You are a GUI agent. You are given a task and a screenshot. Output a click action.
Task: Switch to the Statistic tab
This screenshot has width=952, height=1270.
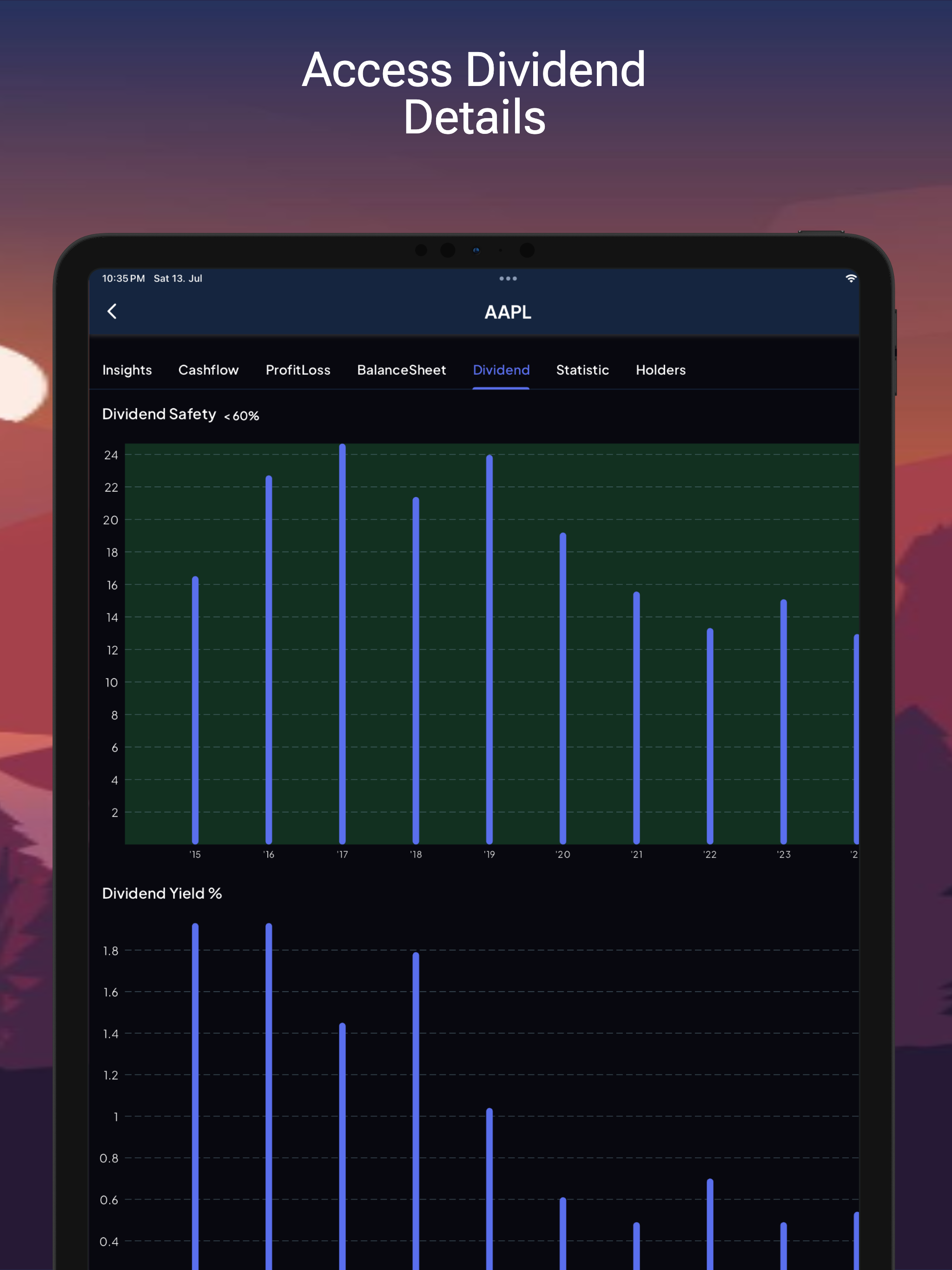pyautogui.click(x=582, y=370)
